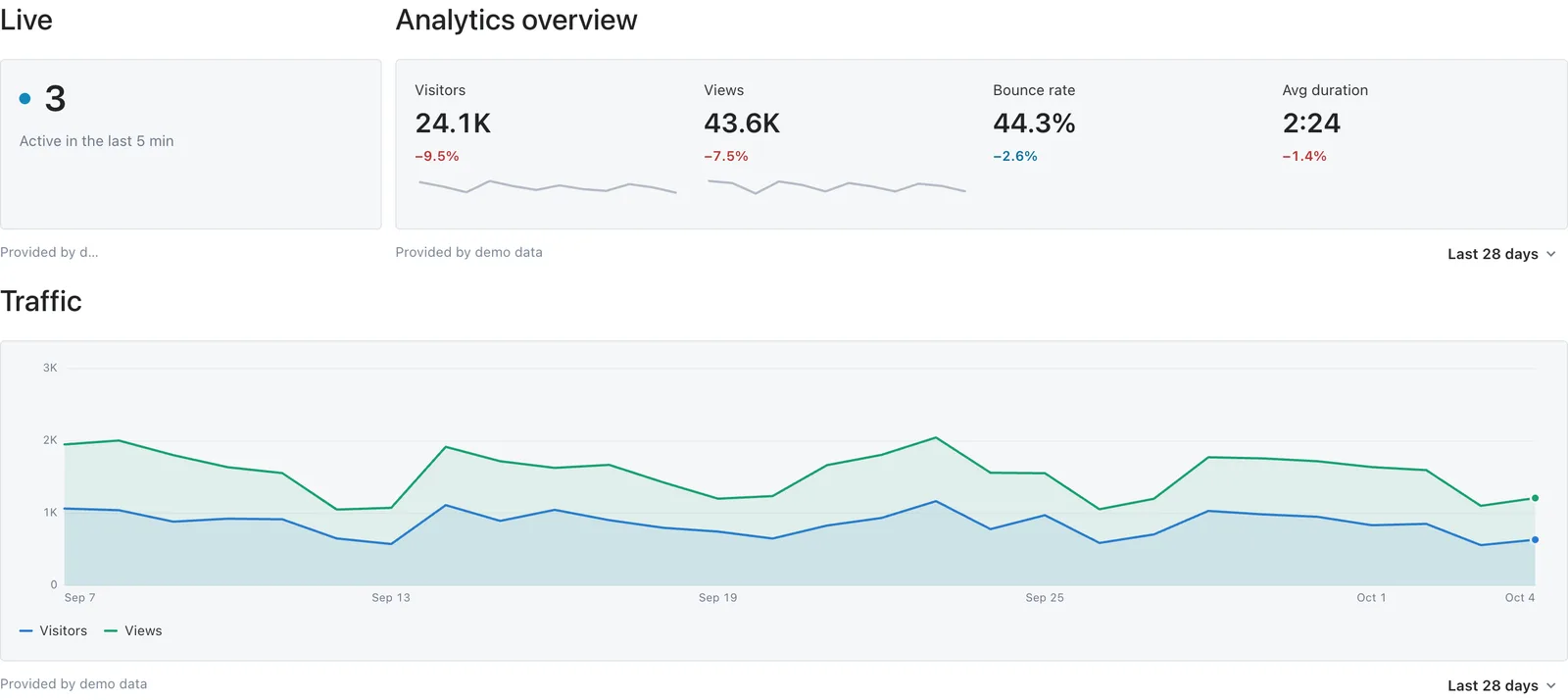Screen dimensions: 1568x700
Task: Click the Views sparkline mini chart
Action: pos(836,186)
